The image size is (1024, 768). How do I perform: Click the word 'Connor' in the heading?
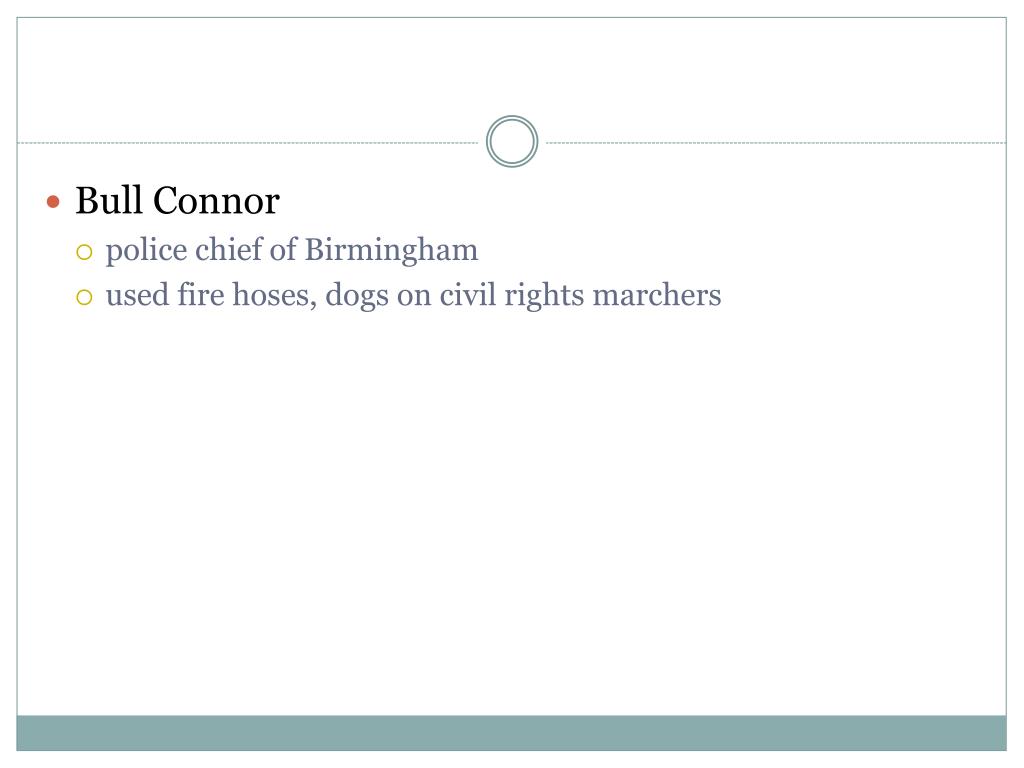click(216, 201)
